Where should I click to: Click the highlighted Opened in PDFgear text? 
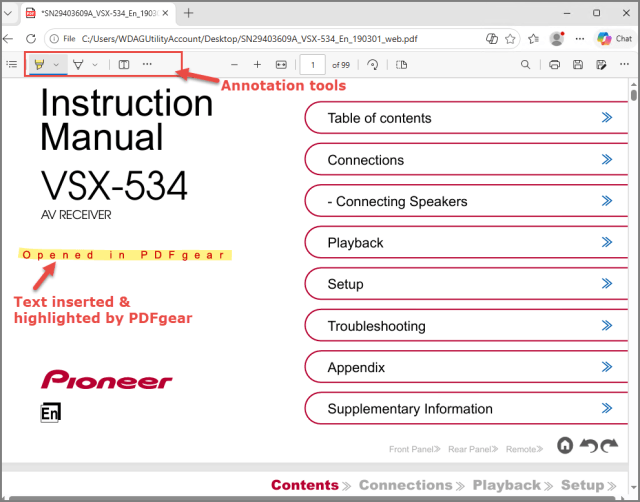125,255
